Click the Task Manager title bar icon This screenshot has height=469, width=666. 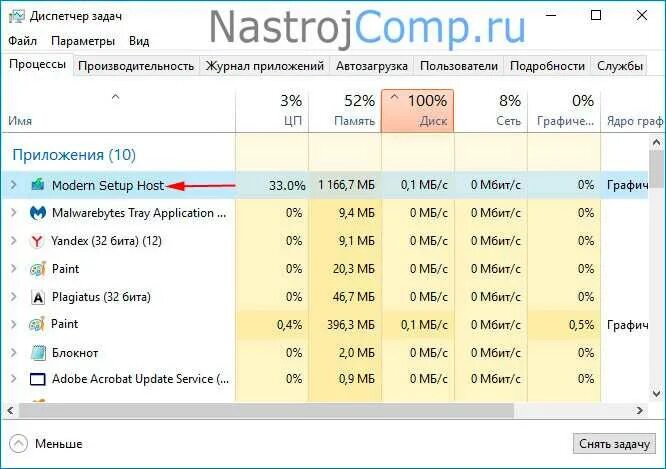[x=16, y=16]
